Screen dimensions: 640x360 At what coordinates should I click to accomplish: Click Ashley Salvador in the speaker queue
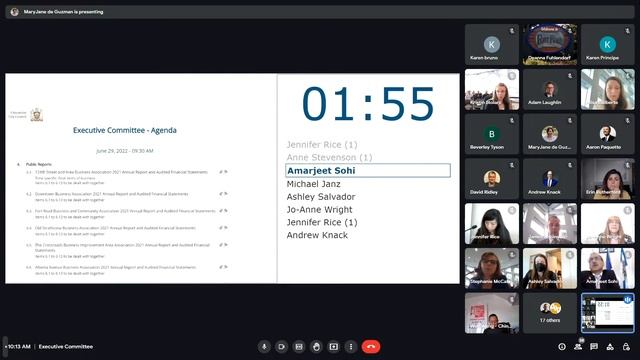click(321, 197)
